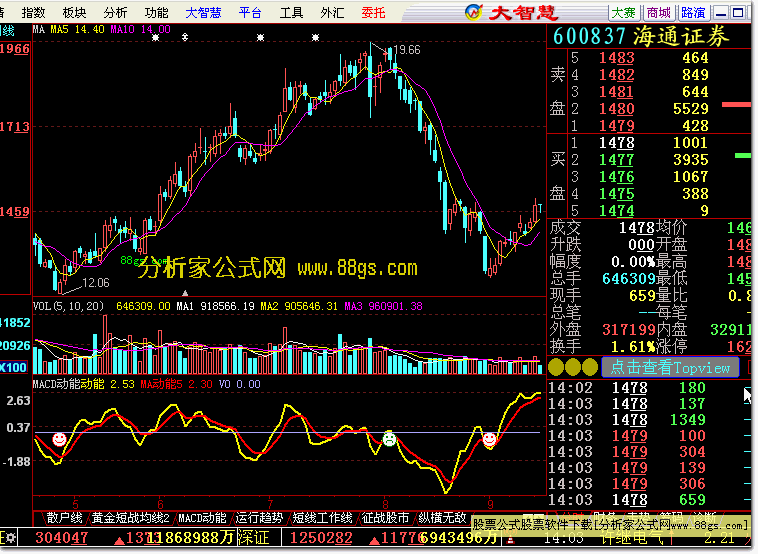Click the gray triangle marker below the K-line chart

point(185,292)
